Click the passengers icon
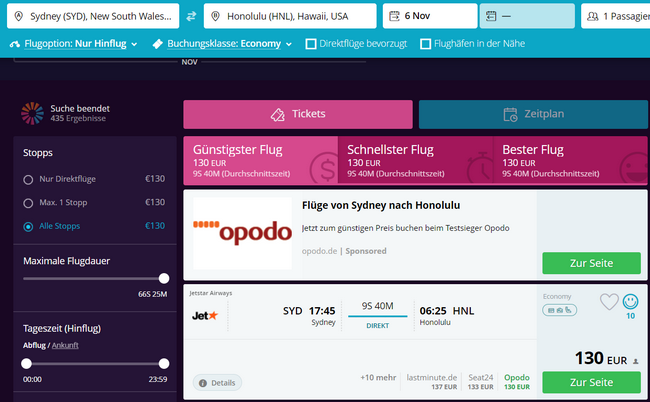The width and height of the screenshot is (650, 402). coord(593,16)
